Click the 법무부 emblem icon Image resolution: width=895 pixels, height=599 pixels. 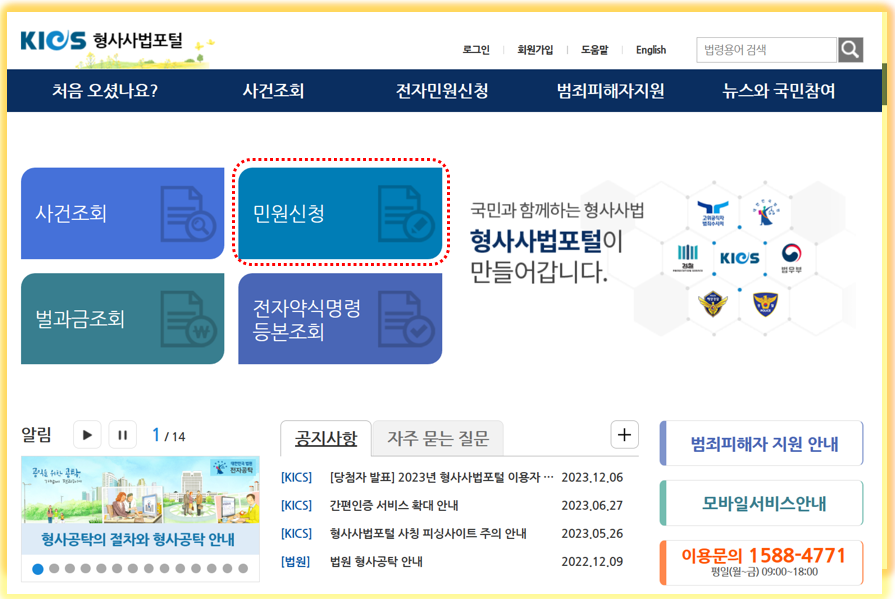[x=792, y=257]
